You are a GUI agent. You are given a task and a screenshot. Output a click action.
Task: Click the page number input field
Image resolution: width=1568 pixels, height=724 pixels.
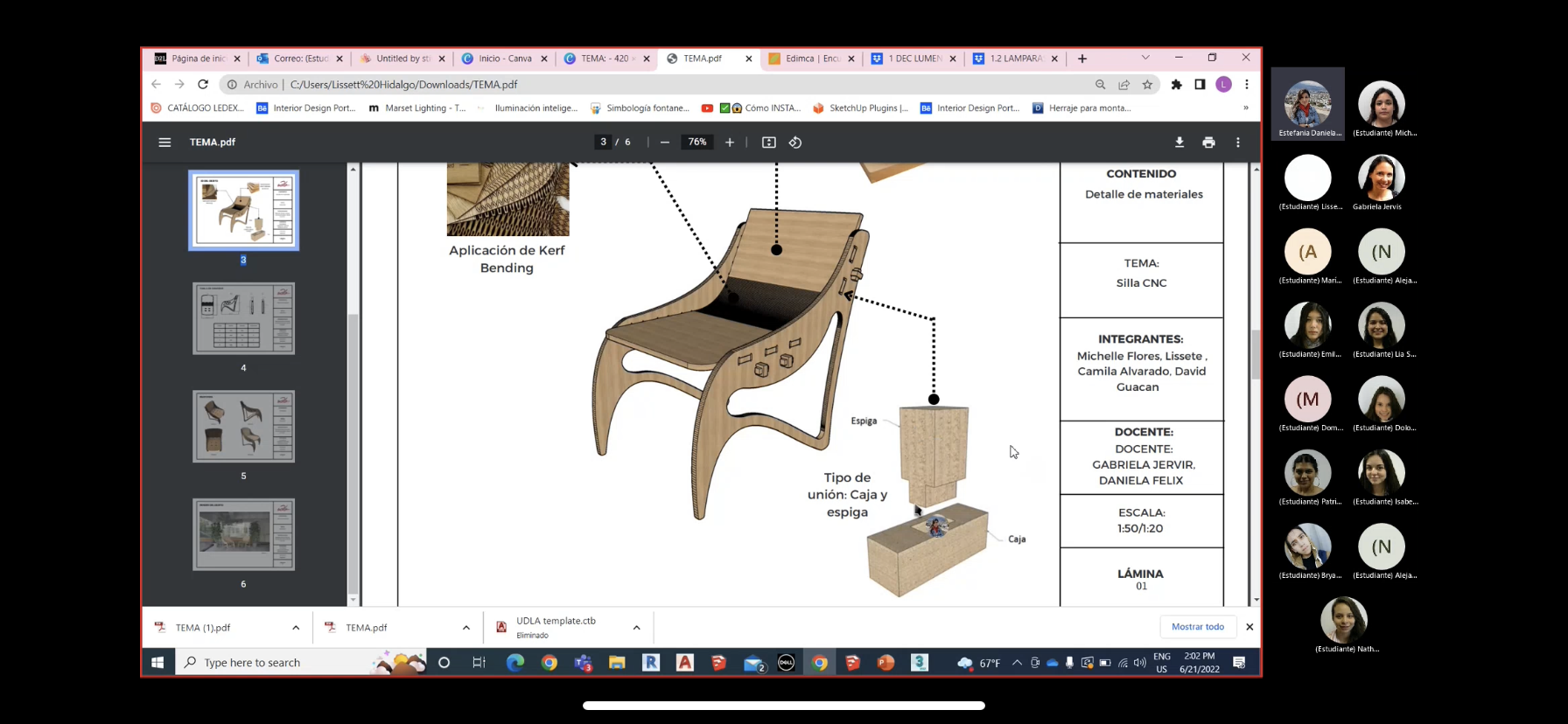coord(603,142)
